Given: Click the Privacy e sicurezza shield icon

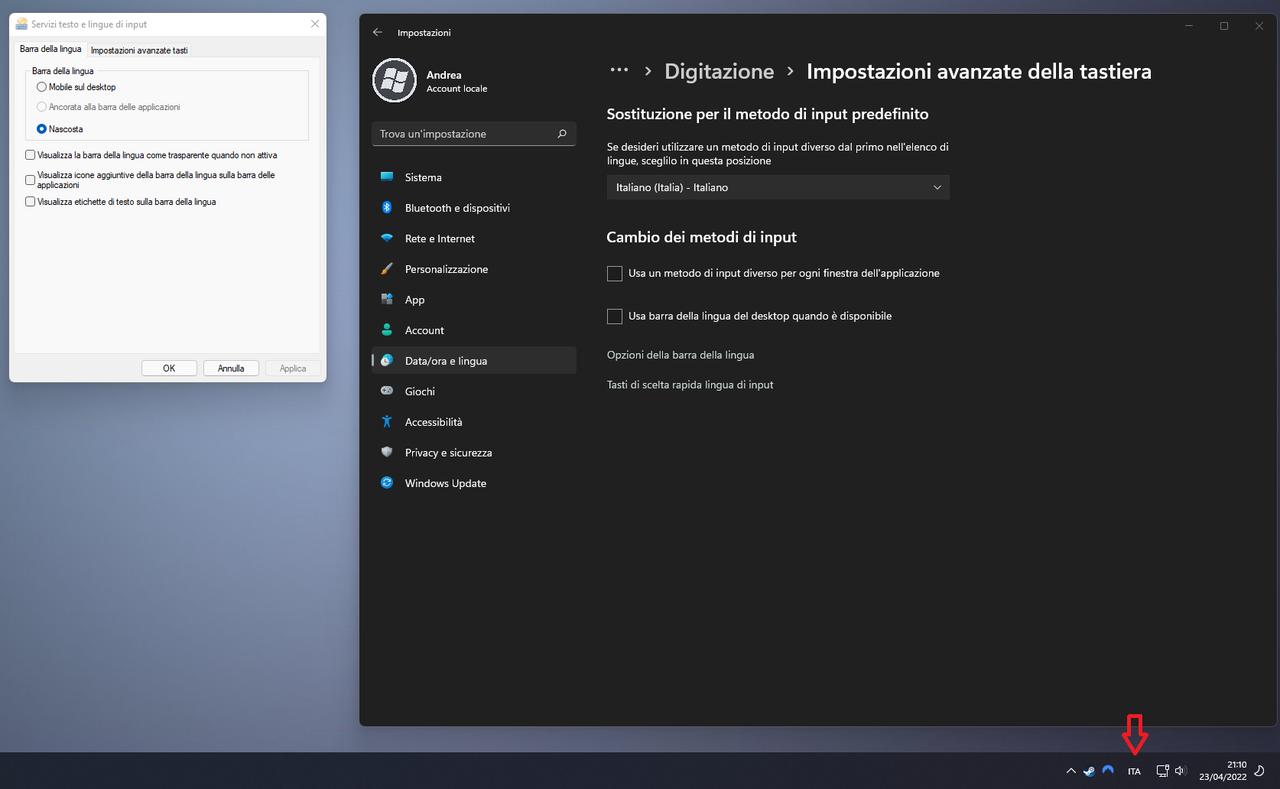Looking at the screenshot, I should tap(387, 452).
